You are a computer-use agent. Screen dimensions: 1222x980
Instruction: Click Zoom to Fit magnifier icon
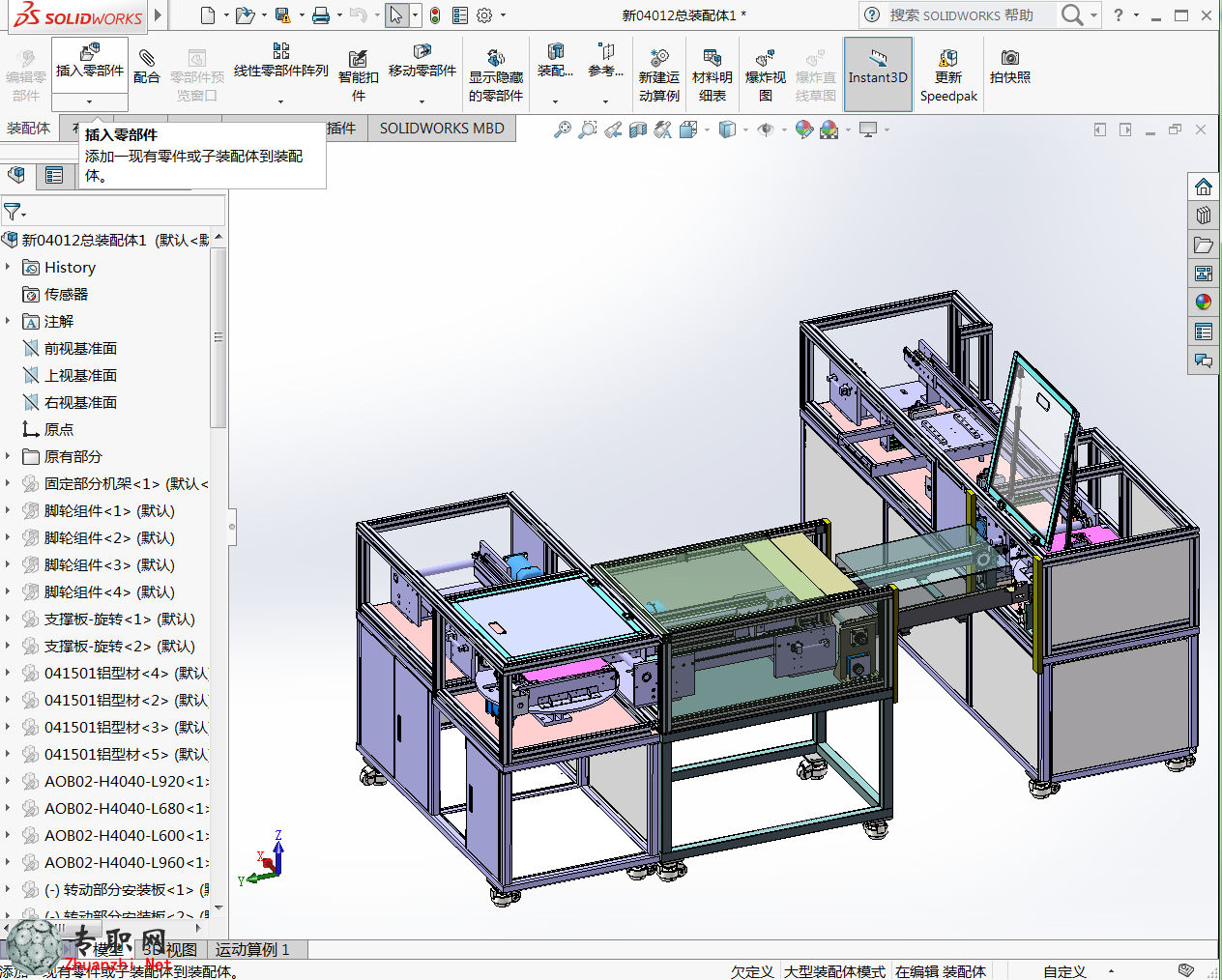[x=562, y=130]
